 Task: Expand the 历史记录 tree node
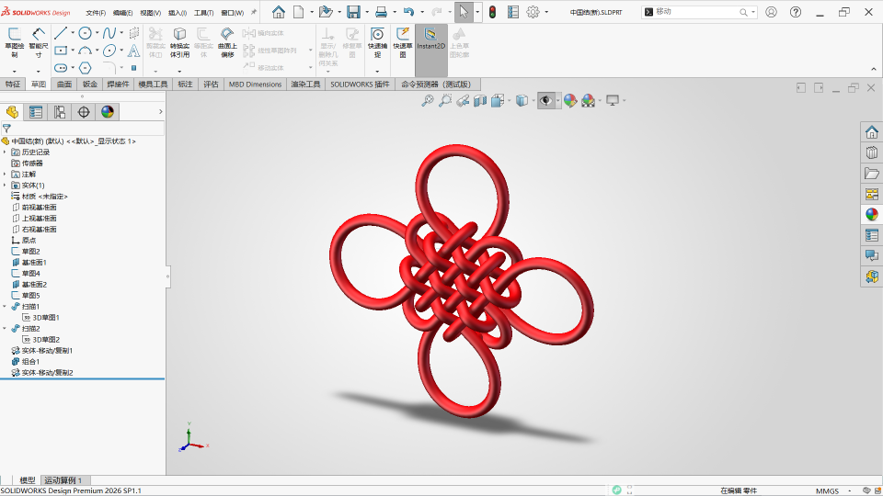click(x=5, y=152)
